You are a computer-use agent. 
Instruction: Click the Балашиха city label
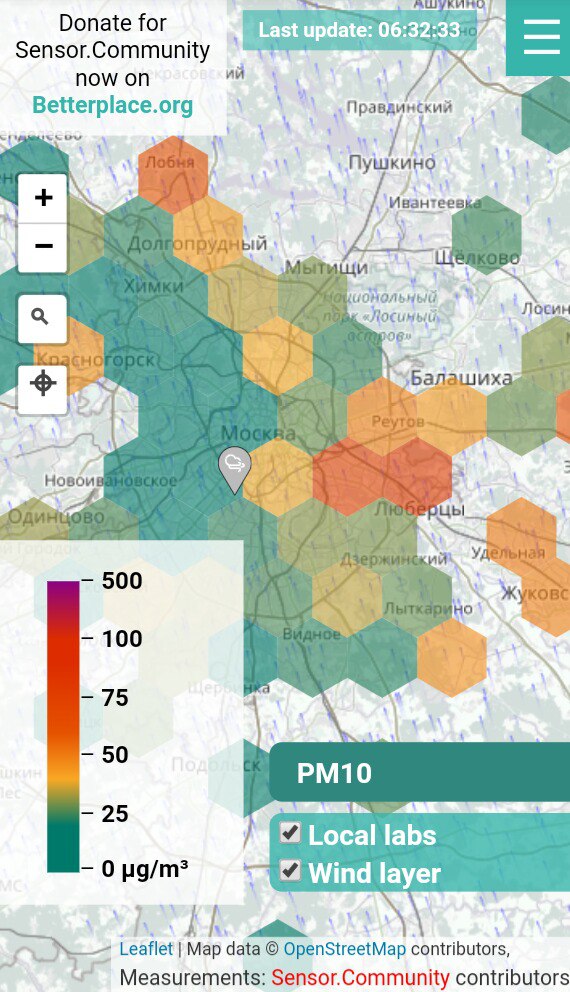461,378
